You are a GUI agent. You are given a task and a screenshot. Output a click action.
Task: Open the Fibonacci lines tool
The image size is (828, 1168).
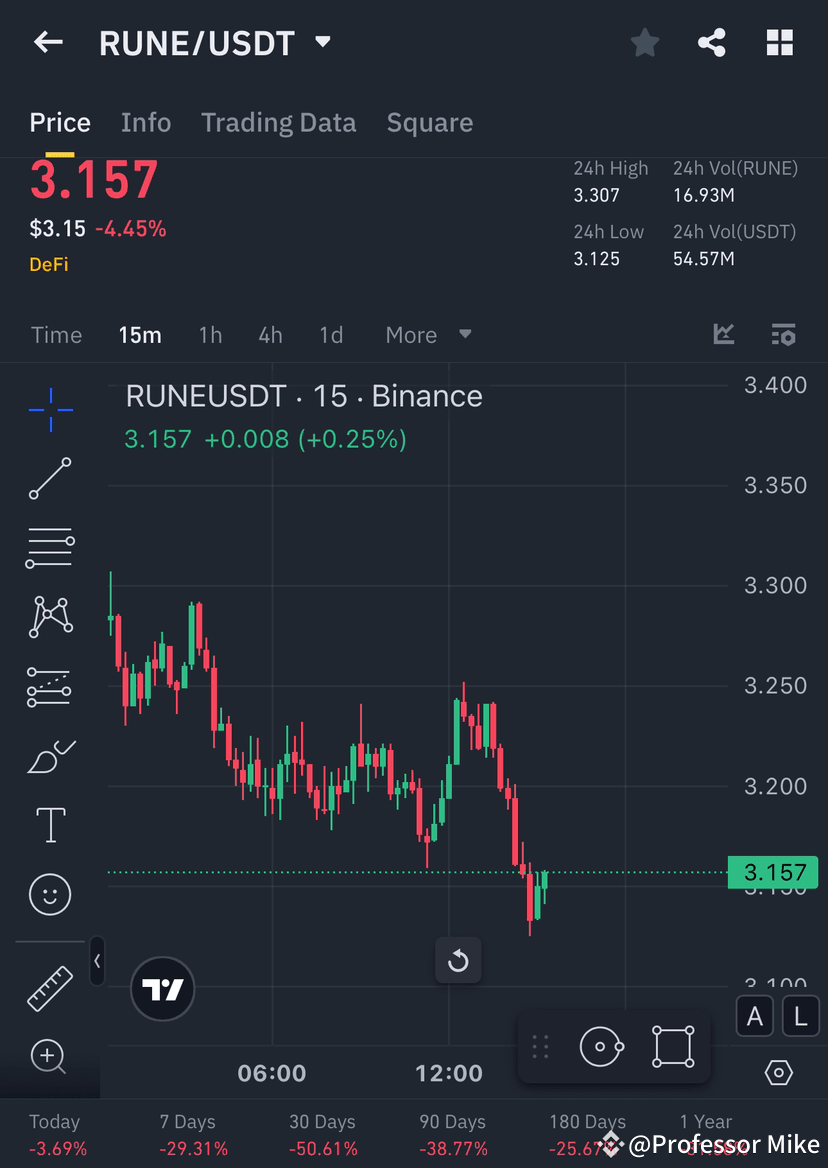50,547
